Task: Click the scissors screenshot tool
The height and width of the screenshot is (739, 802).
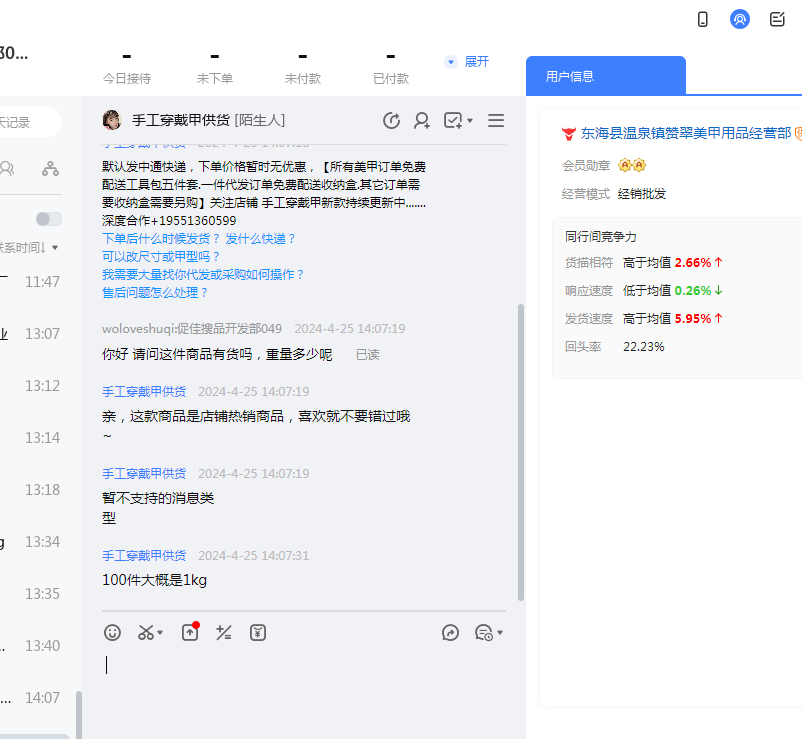Action: (x=145, y=632)
